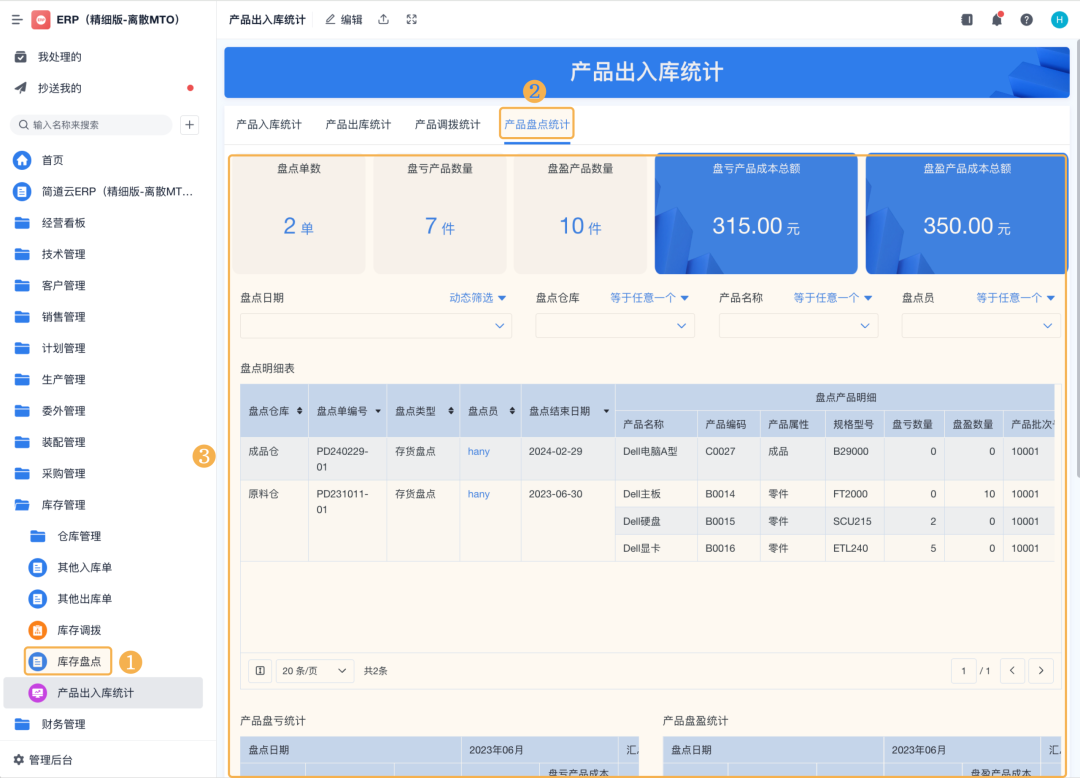This screenshot has width=1080, height=778.
Task: Click the 盘亏产品成本总额 315.00 card
Action: 756,213
